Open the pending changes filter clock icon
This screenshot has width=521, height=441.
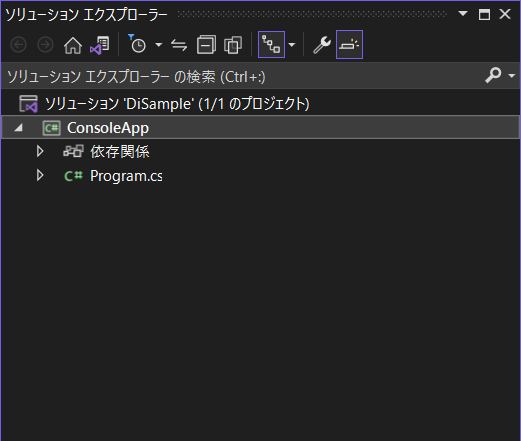point(137,44)
